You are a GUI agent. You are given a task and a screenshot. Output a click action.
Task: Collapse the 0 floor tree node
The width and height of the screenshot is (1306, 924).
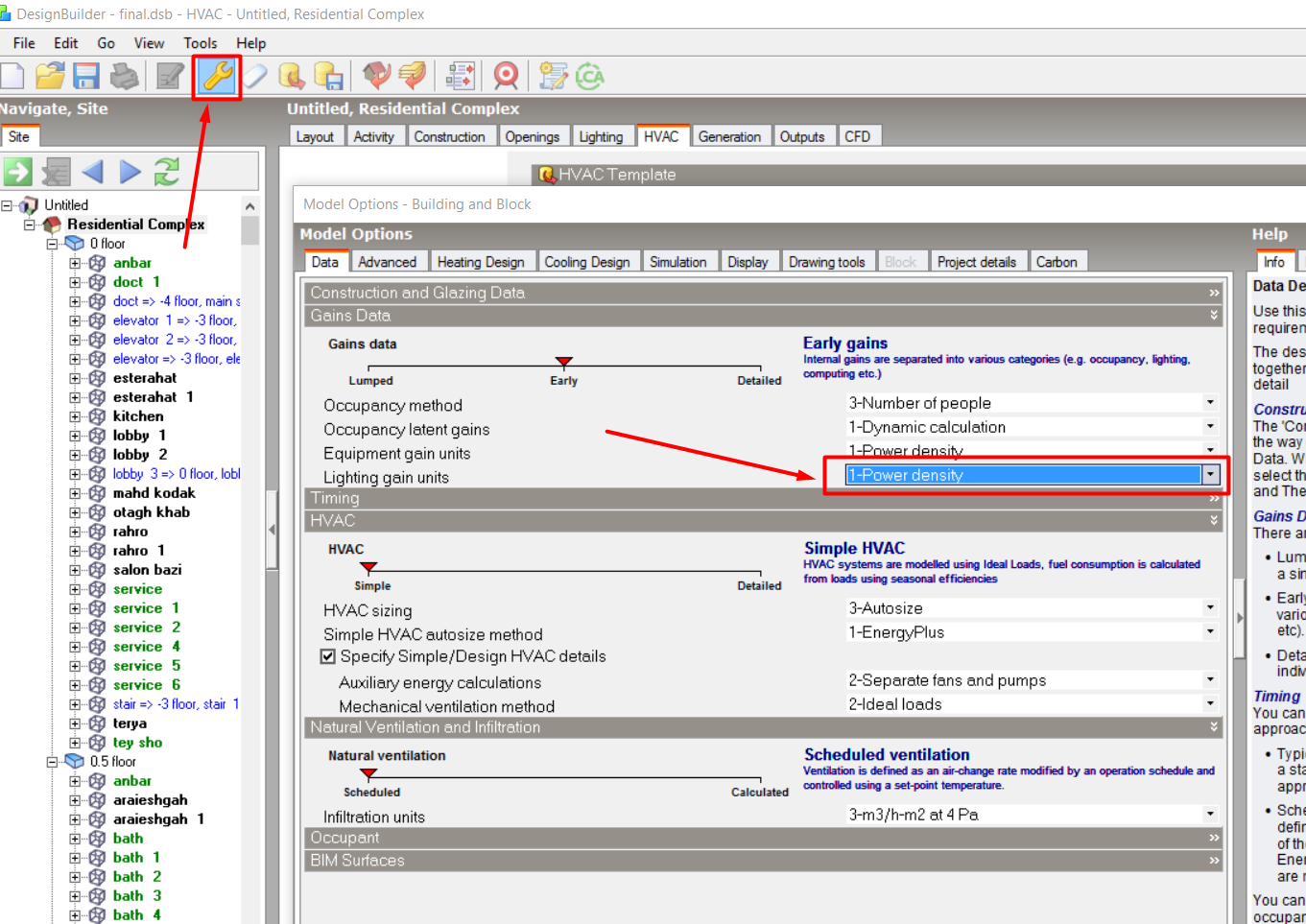[54, 244]
